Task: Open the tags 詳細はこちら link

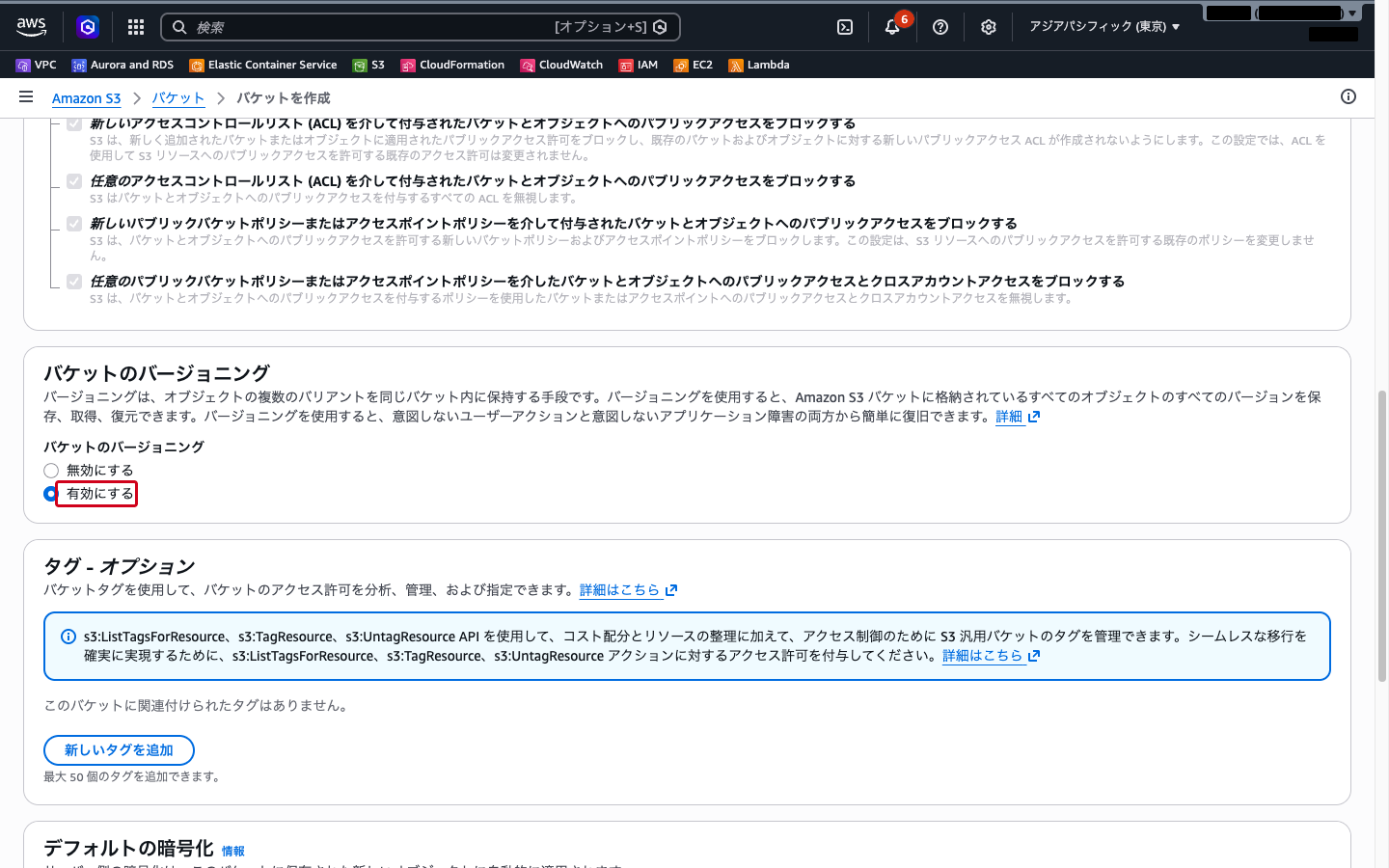Action: pyautogui.click(x=628, y=590)
